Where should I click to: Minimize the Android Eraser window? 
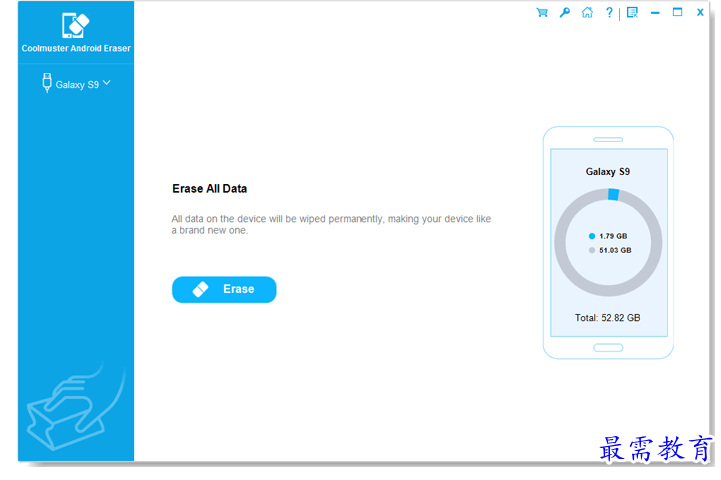[655, 13]
